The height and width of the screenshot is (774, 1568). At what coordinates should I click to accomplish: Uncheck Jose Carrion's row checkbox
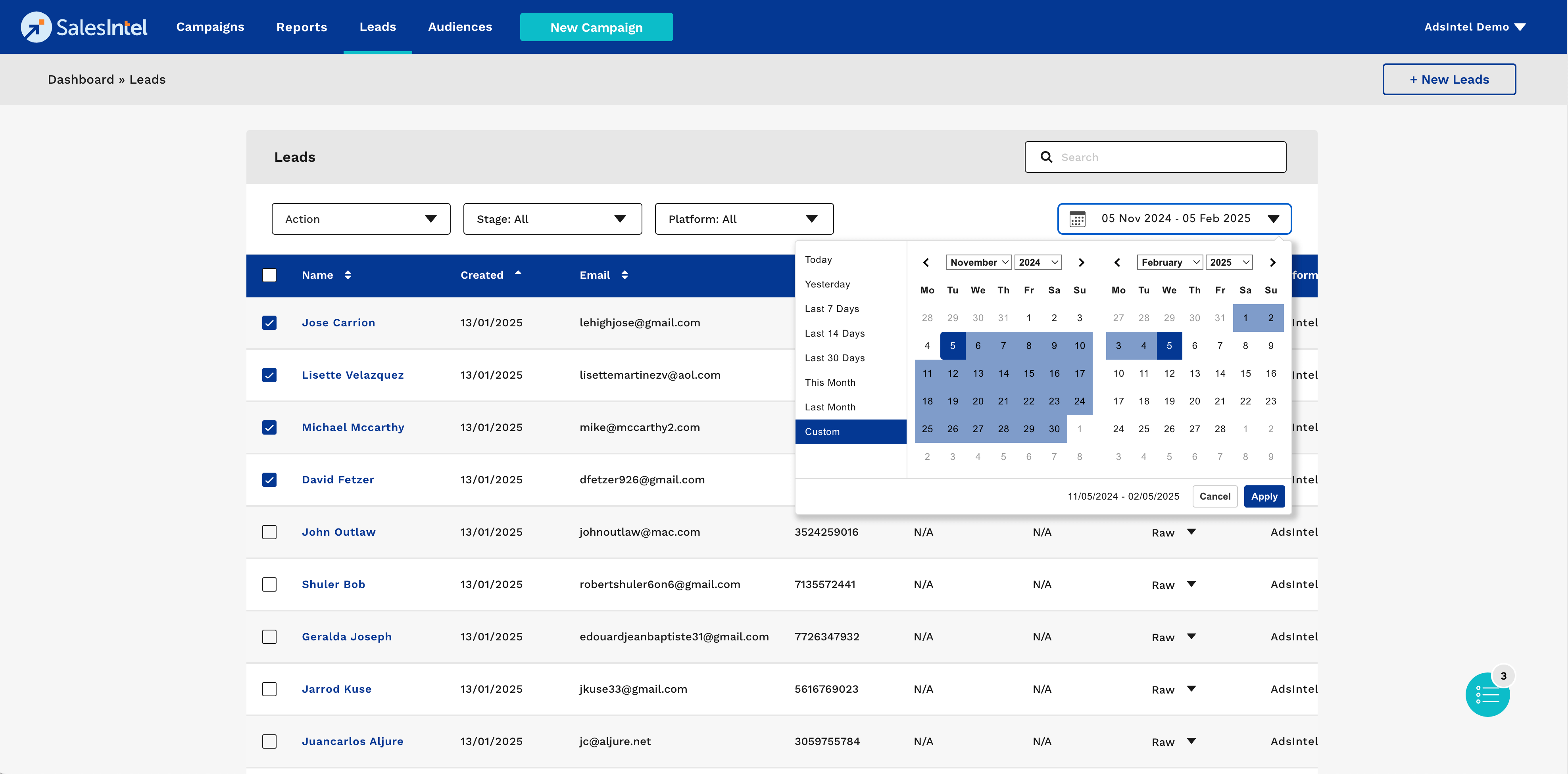(x=269, y=322)
